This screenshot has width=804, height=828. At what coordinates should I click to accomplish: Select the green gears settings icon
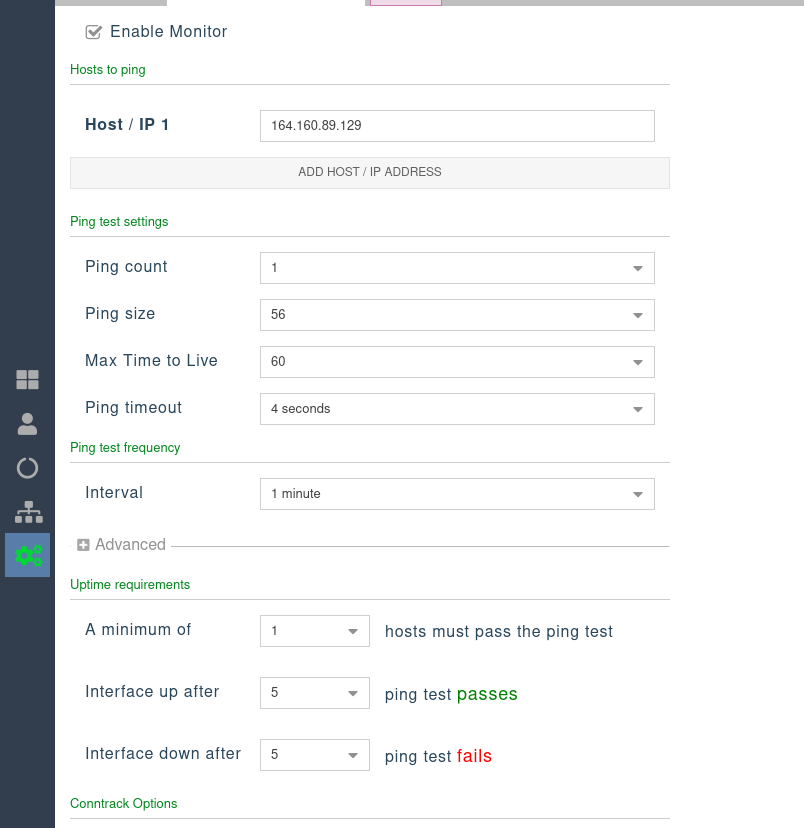(27, 555)
